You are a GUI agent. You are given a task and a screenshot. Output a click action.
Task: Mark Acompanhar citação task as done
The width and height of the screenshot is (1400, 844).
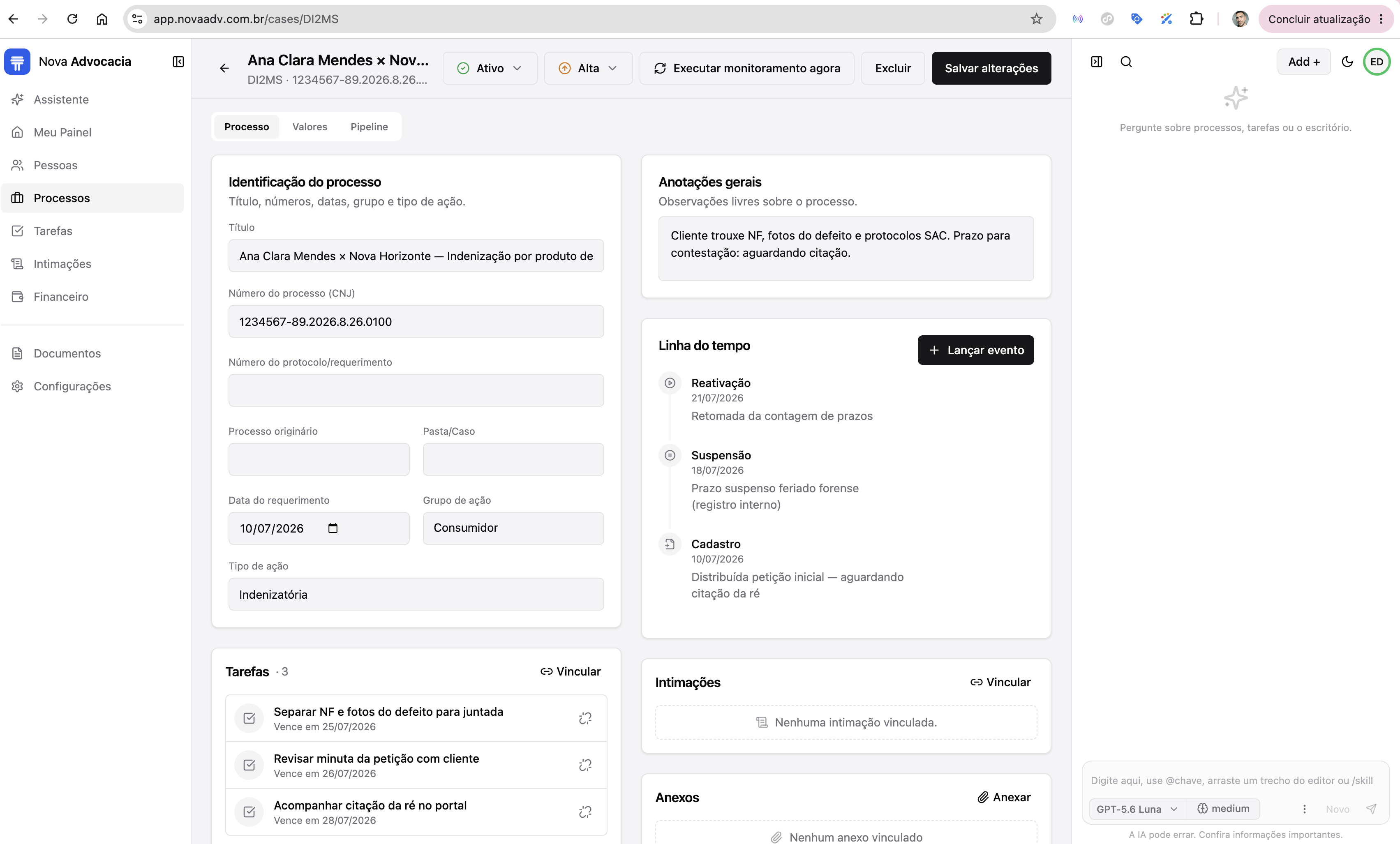click(249, 812)
